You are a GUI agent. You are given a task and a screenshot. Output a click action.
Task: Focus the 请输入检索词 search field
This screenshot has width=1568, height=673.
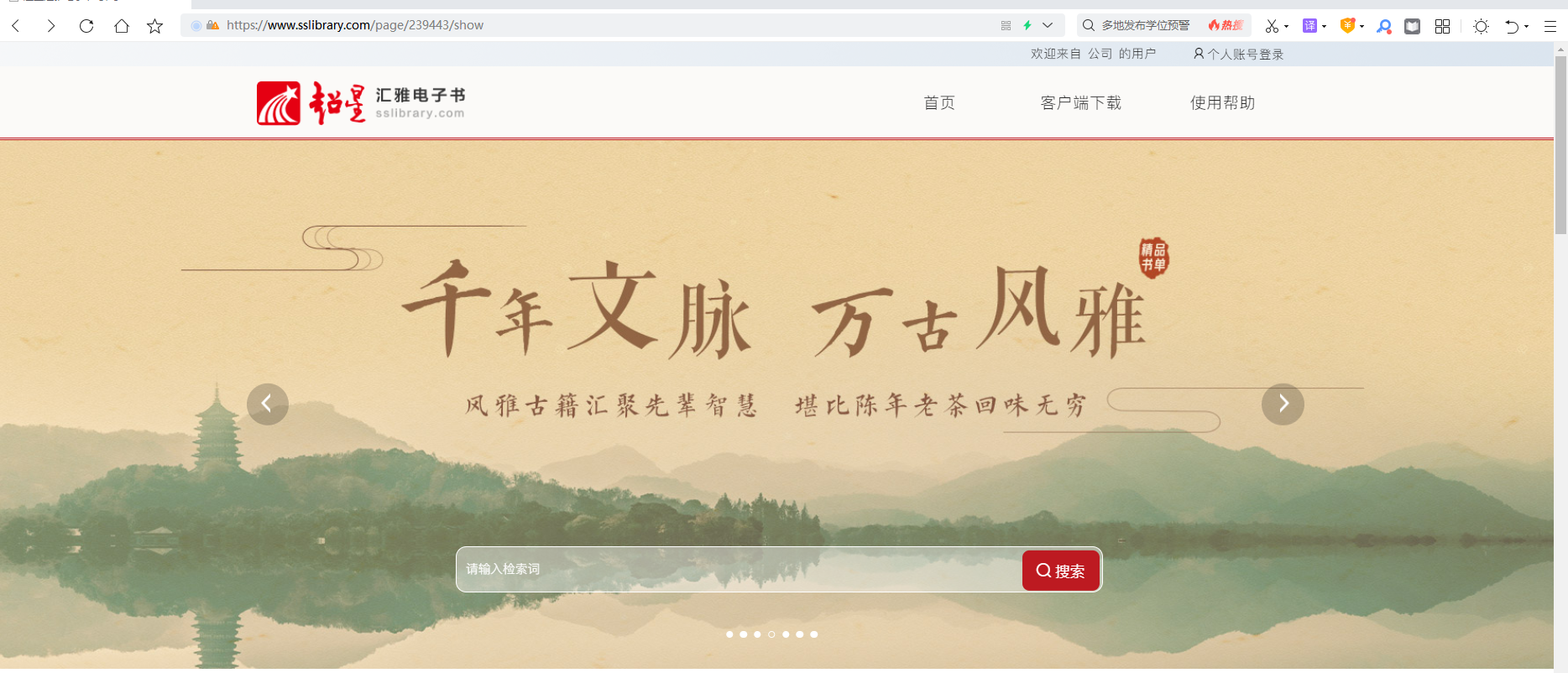pyautogui.click(x=740, y=570)
